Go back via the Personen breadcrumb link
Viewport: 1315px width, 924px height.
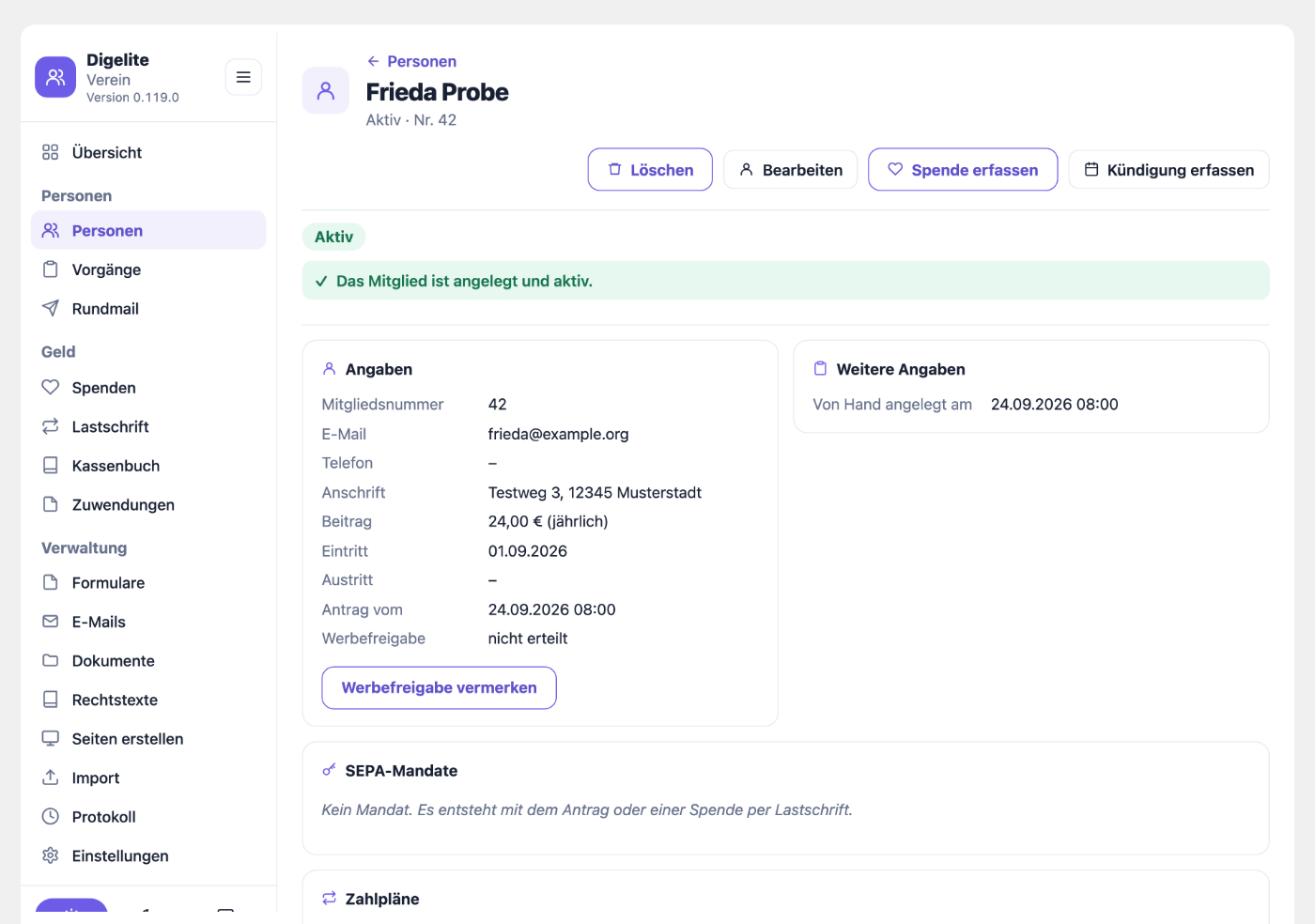click(411, 61)
